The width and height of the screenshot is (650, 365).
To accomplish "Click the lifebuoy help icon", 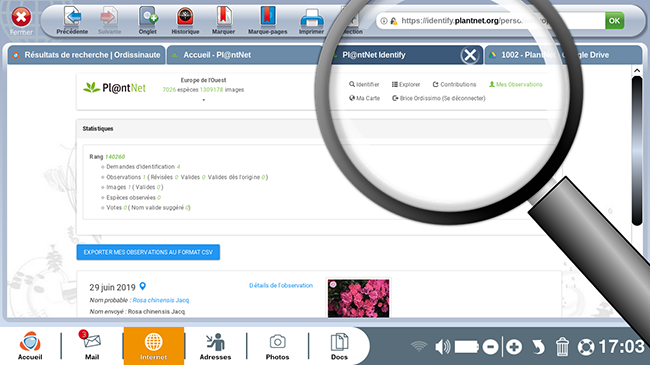I will [586, 347].
